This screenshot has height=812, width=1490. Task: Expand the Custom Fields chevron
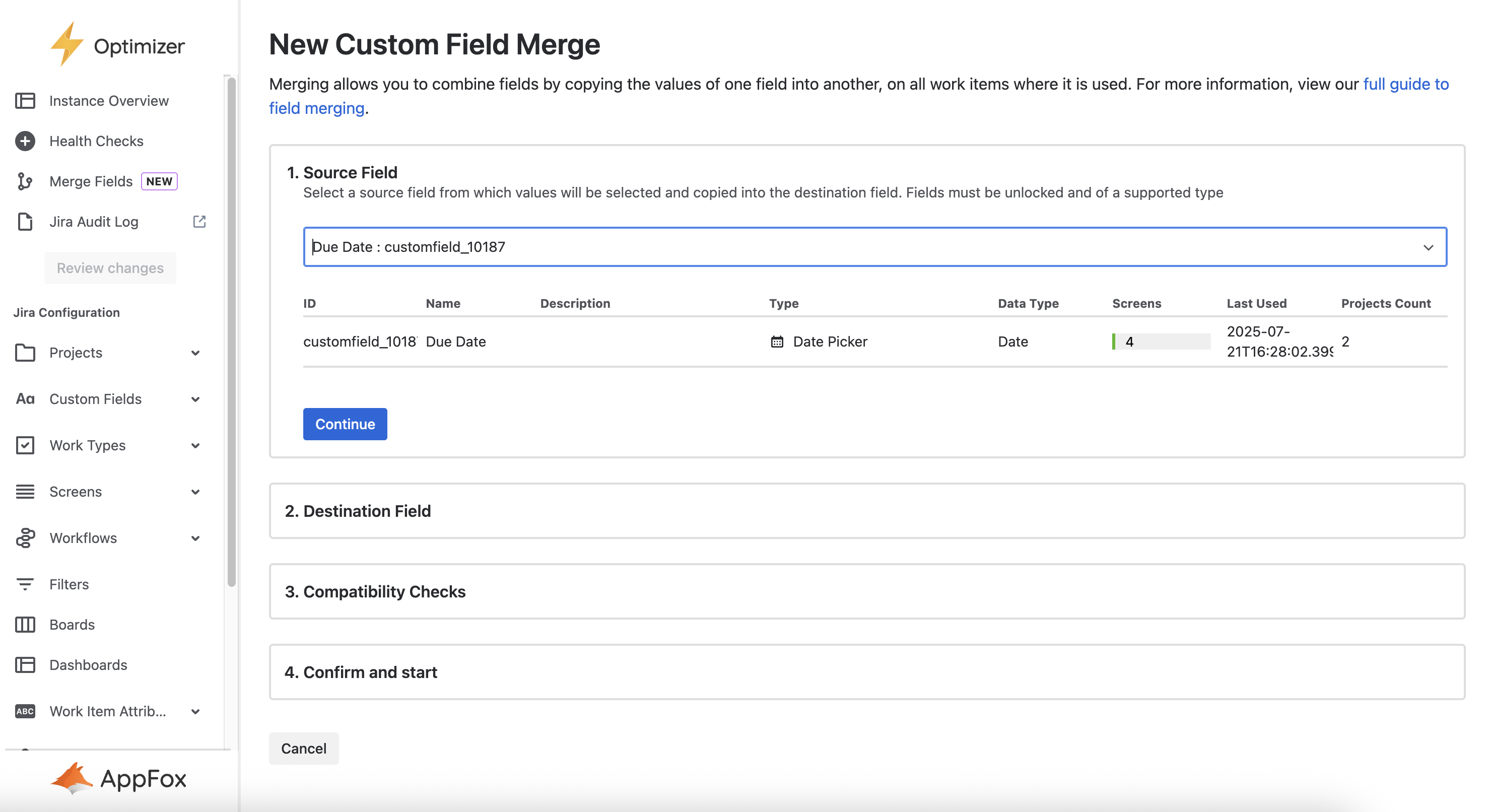(195, 399)
